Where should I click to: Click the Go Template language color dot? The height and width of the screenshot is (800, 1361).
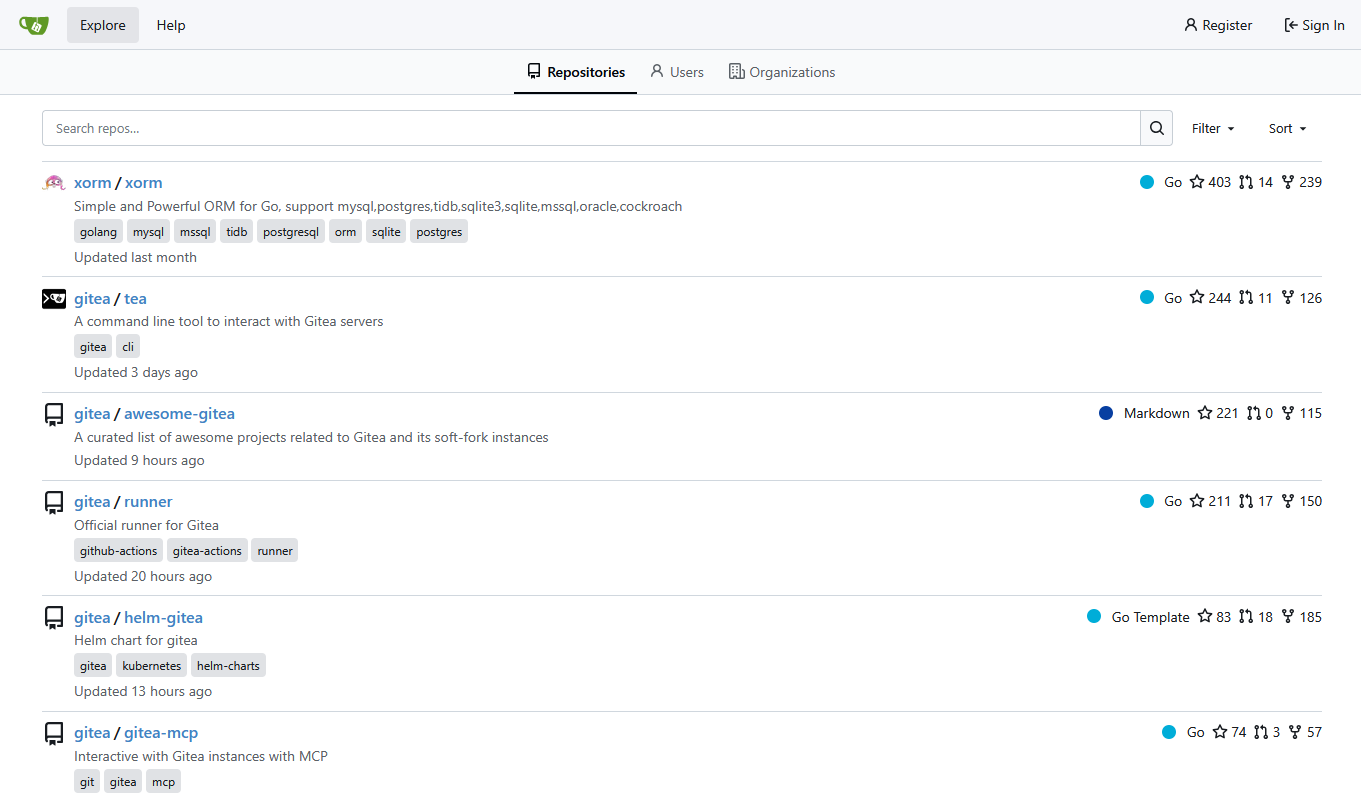click(x=1094, y=617)
